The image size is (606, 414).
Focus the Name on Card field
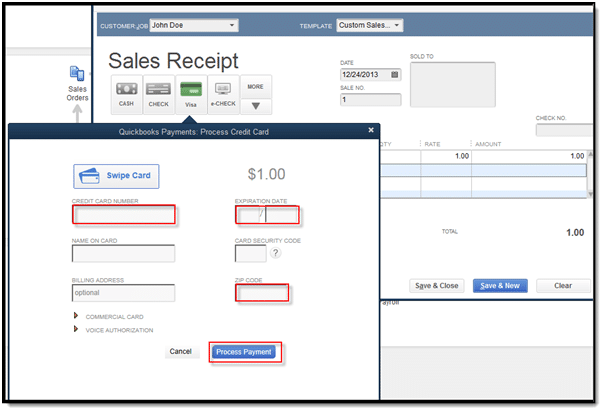tap(123, 253)
